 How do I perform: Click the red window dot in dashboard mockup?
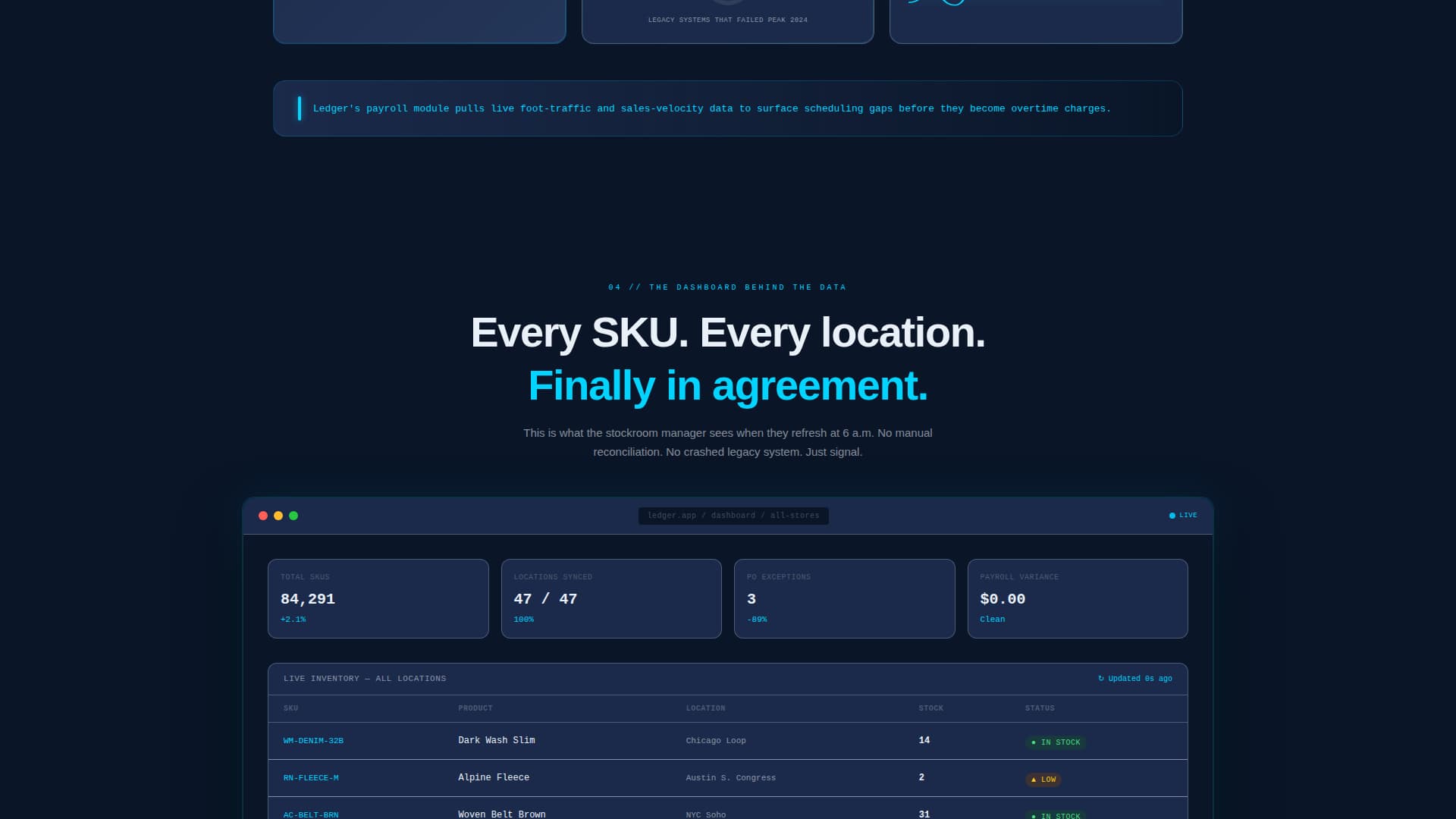(x=263, y=516)
